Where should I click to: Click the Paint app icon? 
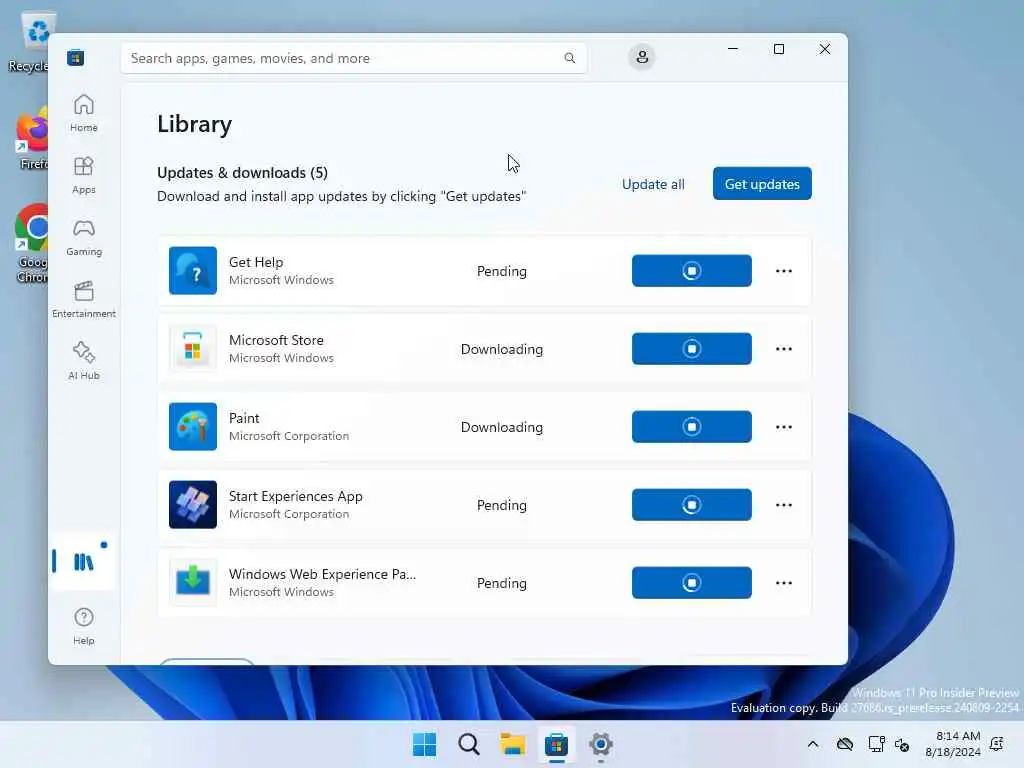193,426
